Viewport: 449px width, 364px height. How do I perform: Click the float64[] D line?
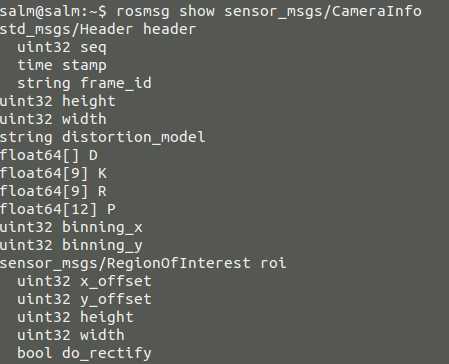coord(49,155)
